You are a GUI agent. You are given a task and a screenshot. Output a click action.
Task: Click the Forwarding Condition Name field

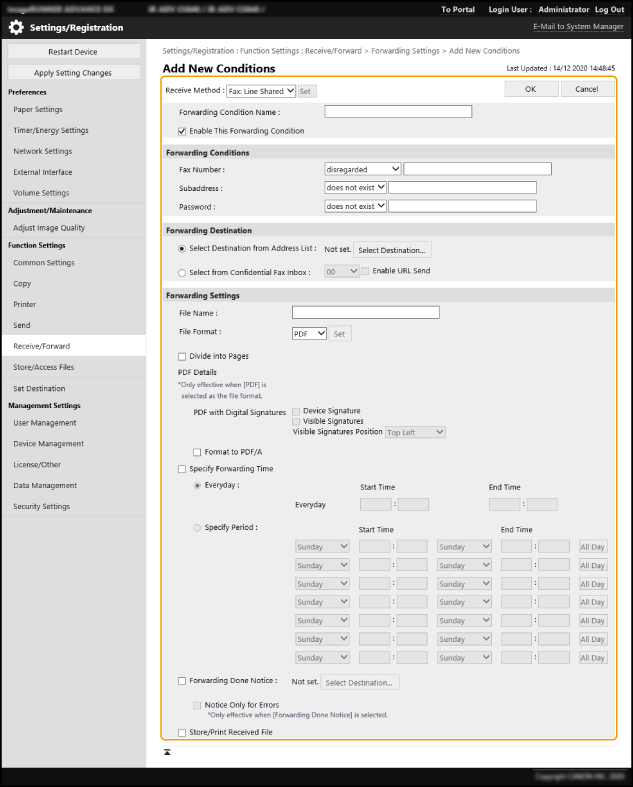pos(397,112)
